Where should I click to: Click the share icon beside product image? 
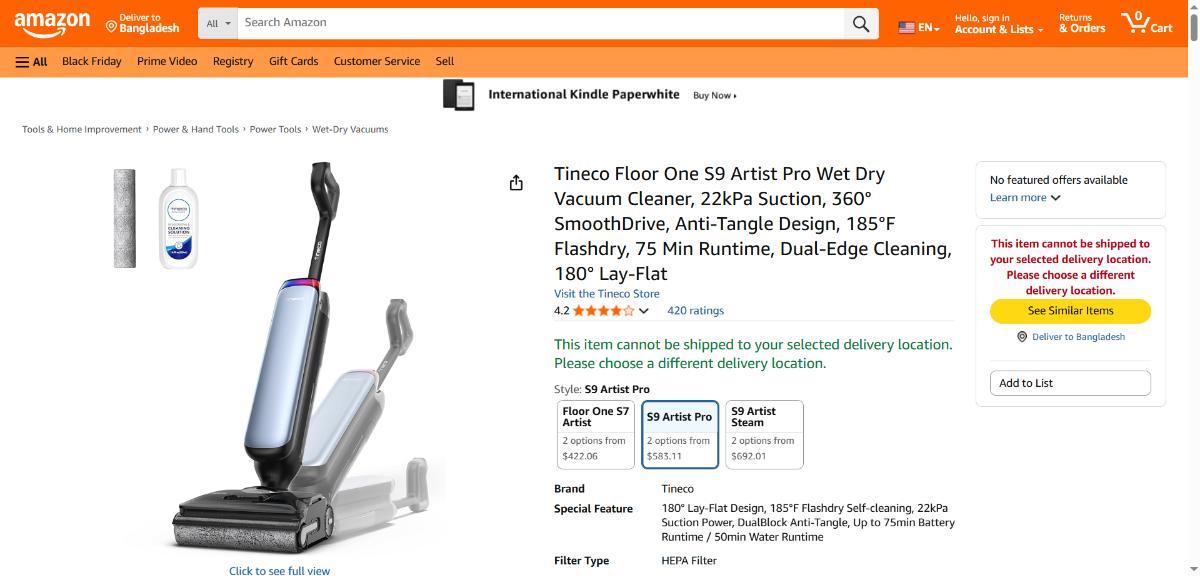516,183
